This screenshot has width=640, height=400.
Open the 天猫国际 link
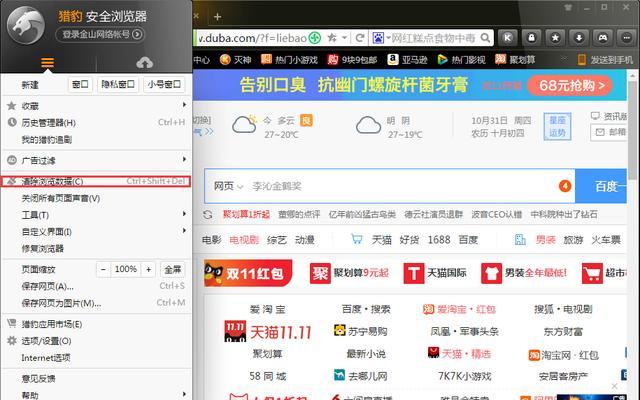point(435,273)
